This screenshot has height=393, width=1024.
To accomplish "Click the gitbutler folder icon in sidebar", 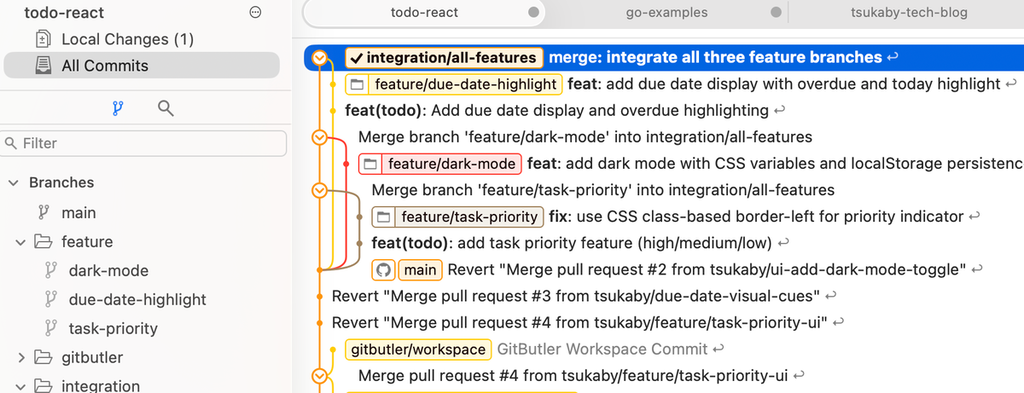I will 43,357.
